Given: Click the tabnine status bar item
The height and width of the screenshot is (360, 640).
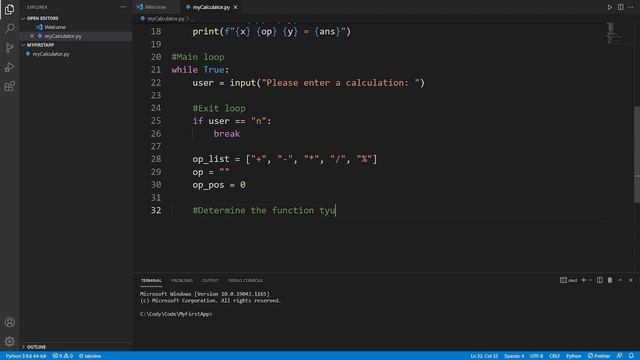Looking at the screenshot, I should point(90,356).
